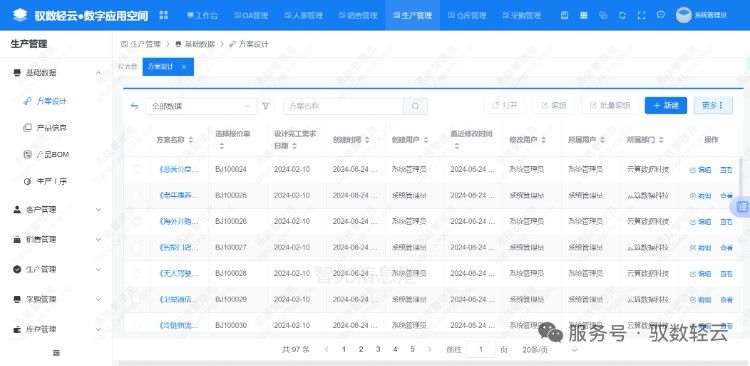Tick the checkbox for row BJ100024
This screenshot has width=750, height=366.
(x=136, y=169)
